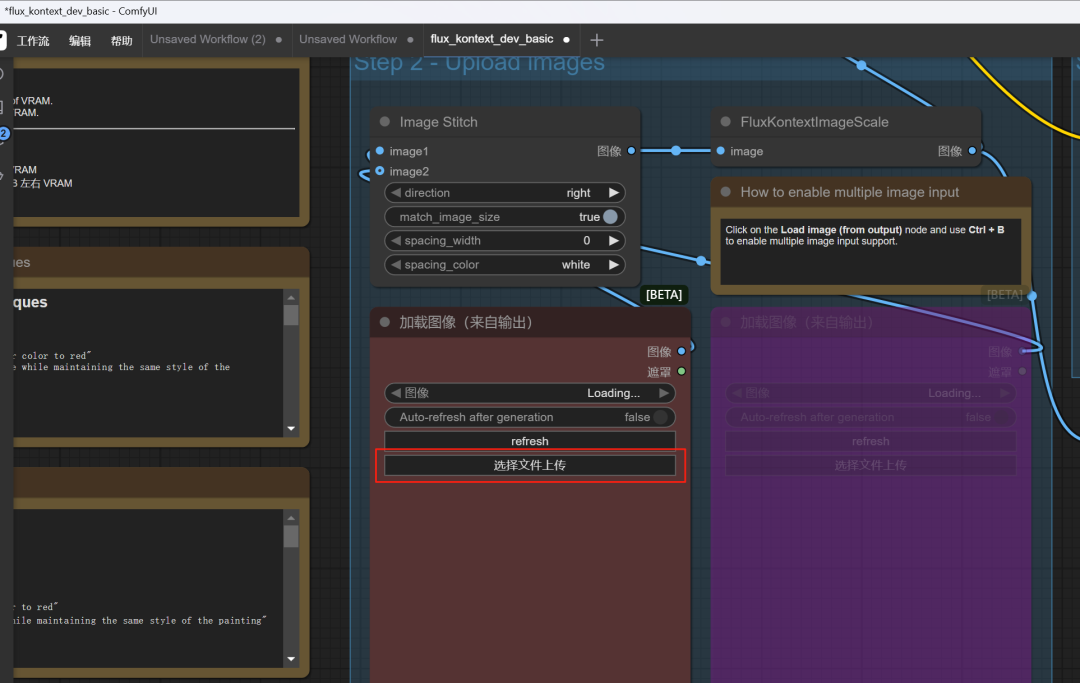The height and width of the screenshot is (683, 1080).
Task: Select previous 图像 file with left arrow
Action: pos(395,392)
